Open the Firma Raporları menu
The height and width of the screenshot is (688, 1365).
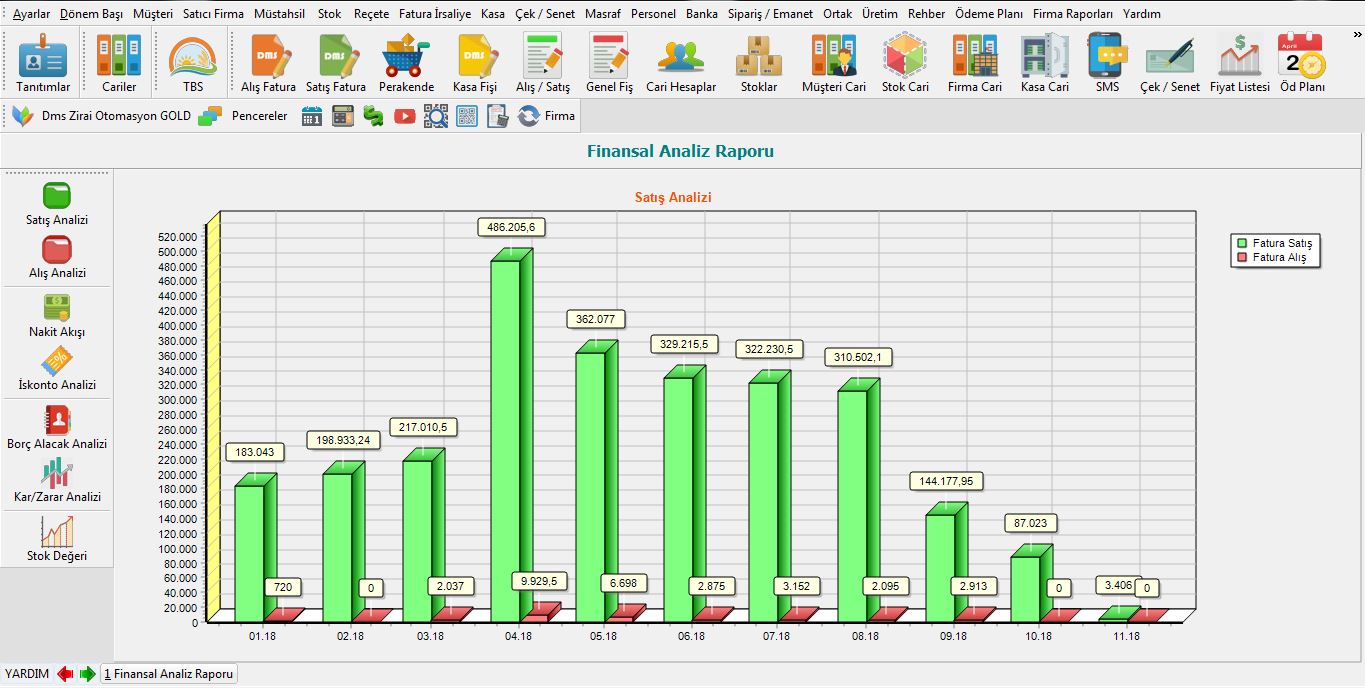click(1072, 14)
